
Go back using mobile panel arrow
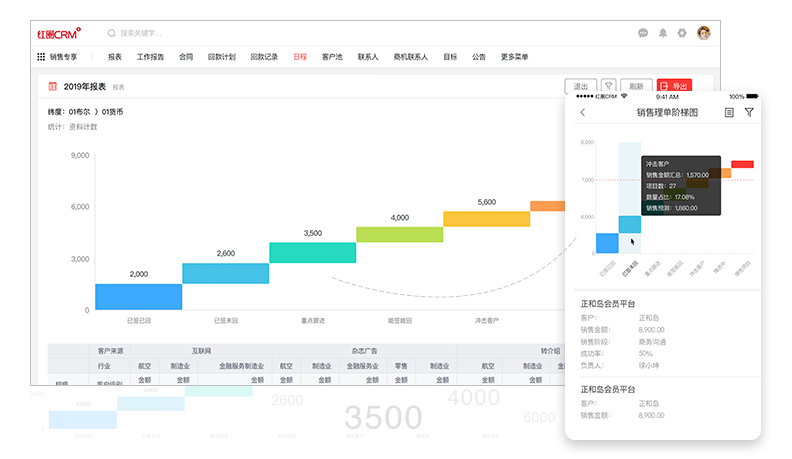pos(583,113)
